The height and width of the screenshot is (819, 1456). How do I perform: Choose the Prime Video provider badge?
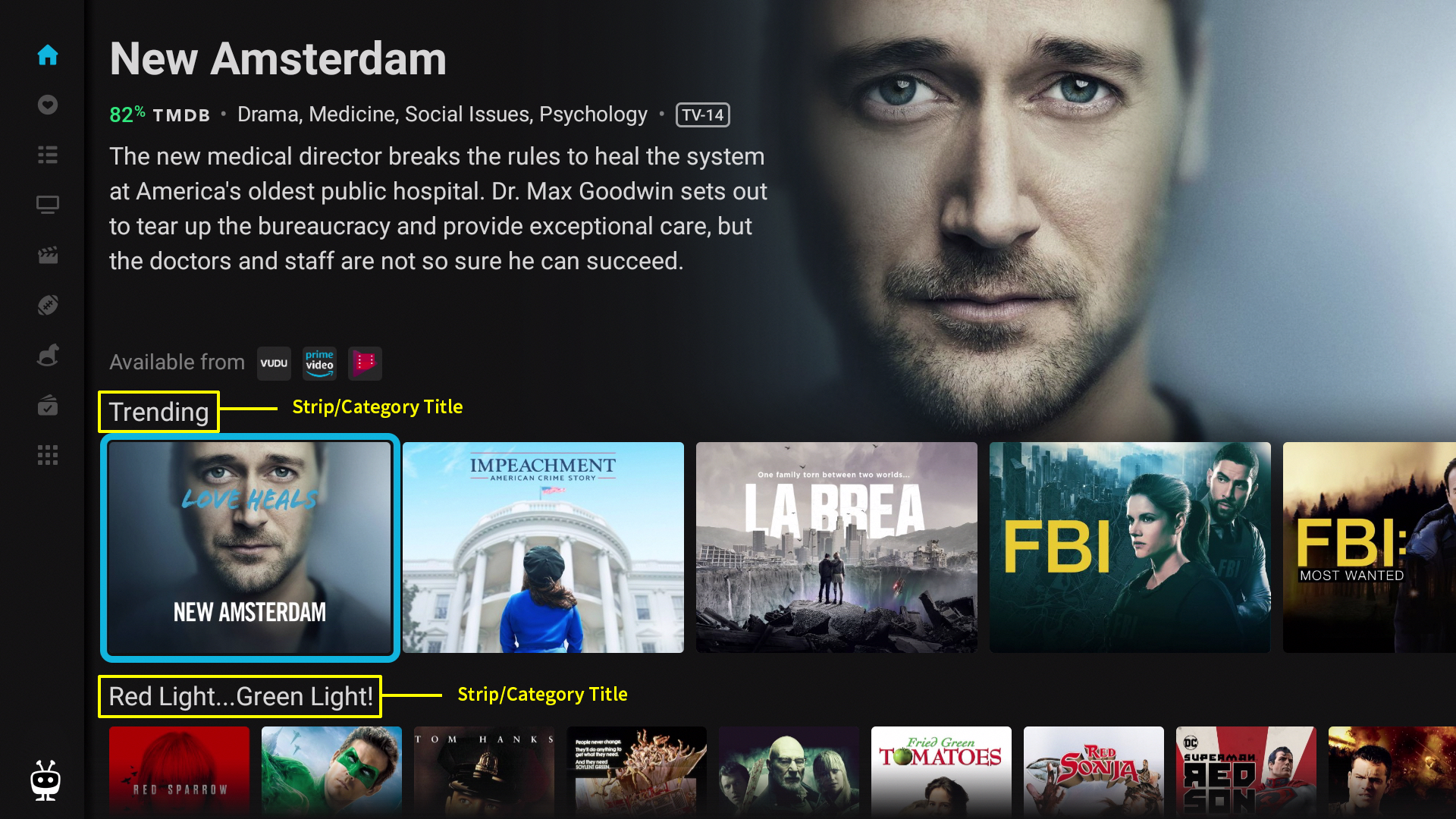click(x=319, y=363)
